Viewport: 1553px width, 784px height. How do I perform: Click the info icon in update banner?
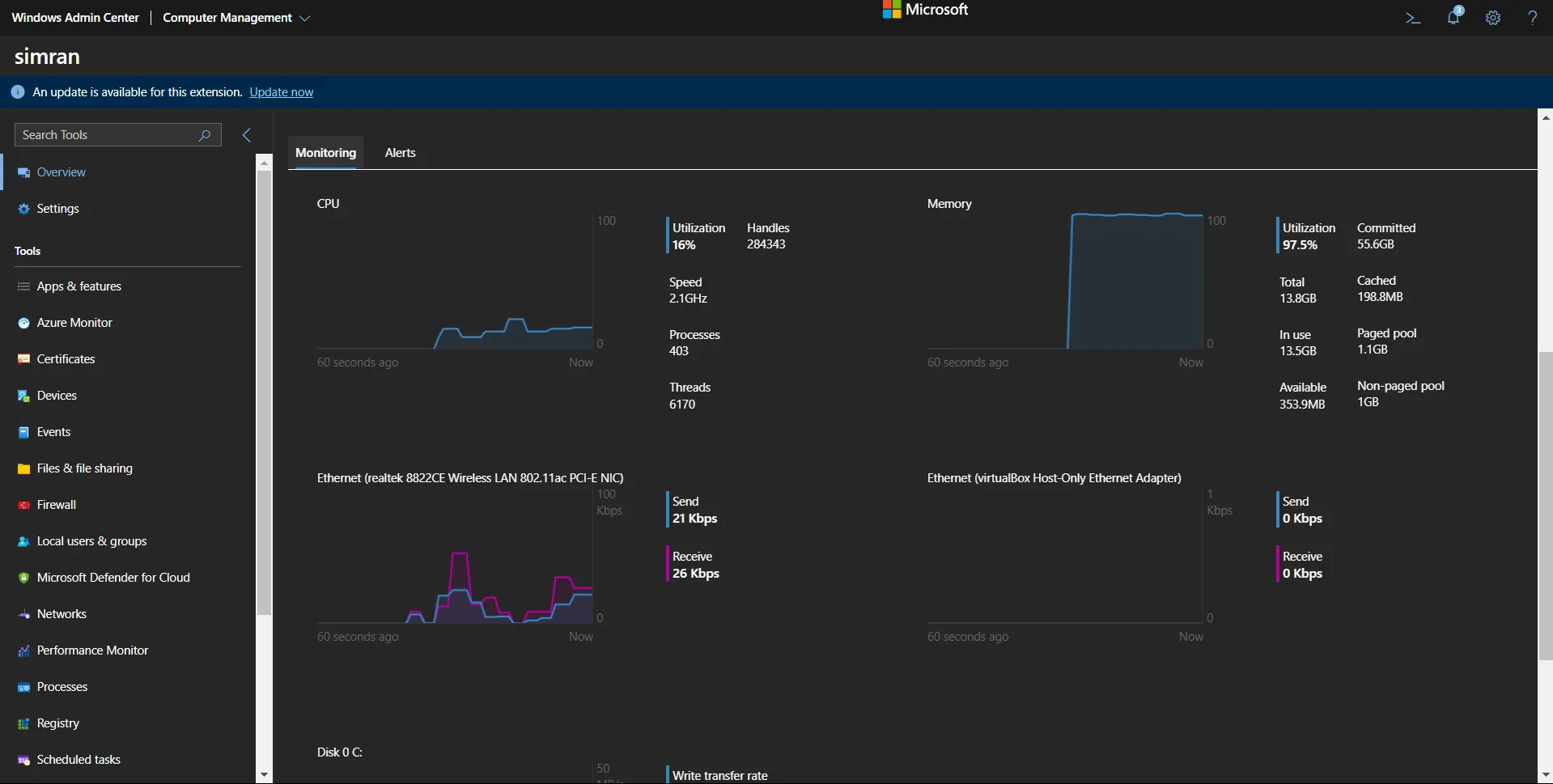pyautogui.click(x=18, y=92)
